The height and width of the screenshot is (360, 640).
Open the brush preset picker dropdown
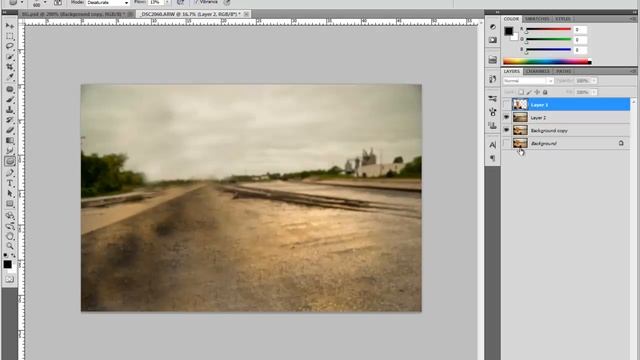point(45,2)
